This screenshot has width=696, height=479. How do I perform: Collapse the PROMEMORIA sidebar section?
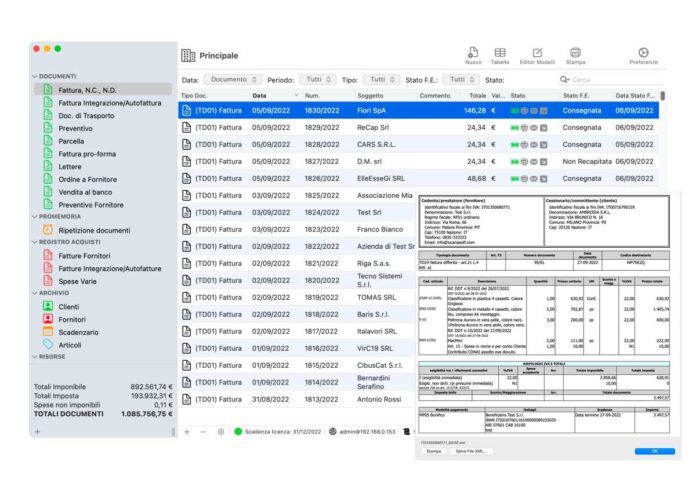(x=35, y=217)
